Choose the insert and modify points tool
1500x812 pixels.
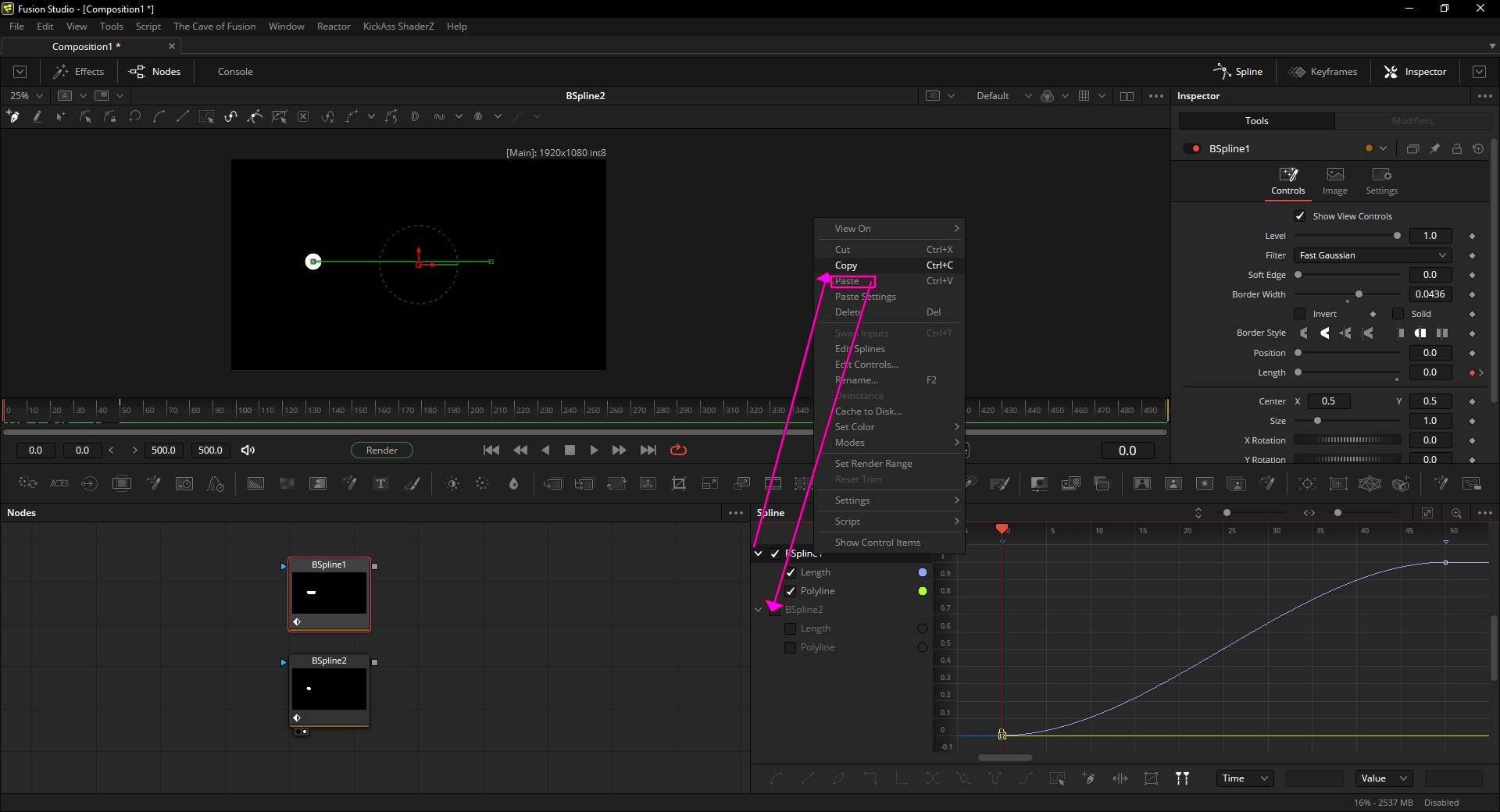(x=61, y=116)
